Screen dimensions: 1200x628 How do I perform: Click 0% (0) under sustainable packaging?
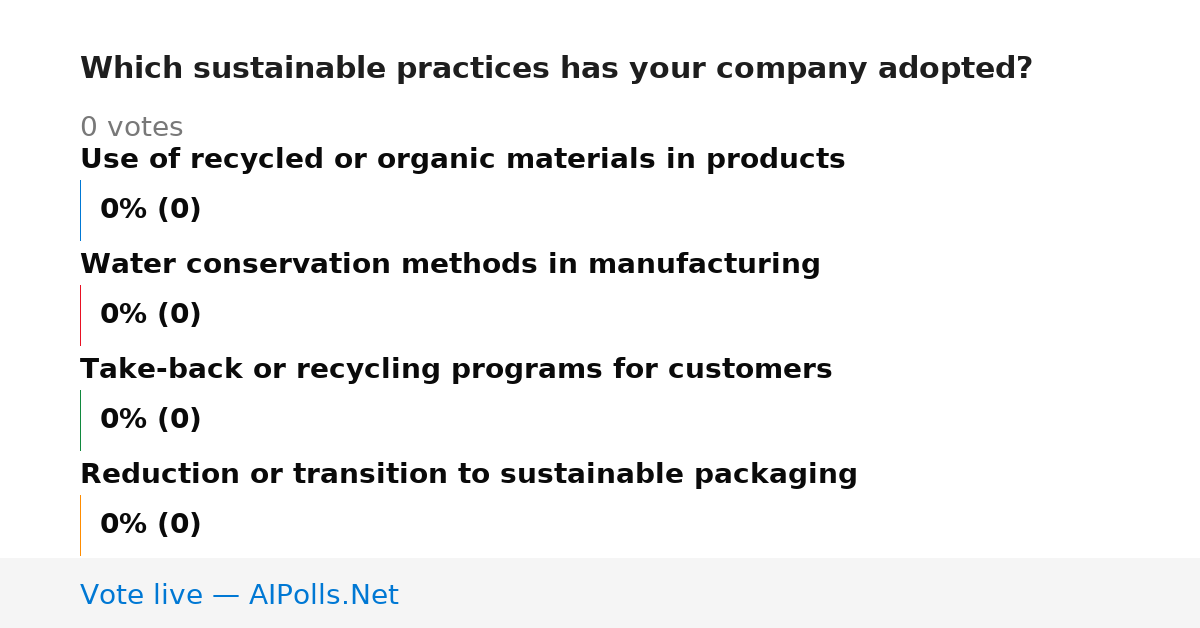coord(150,525)
